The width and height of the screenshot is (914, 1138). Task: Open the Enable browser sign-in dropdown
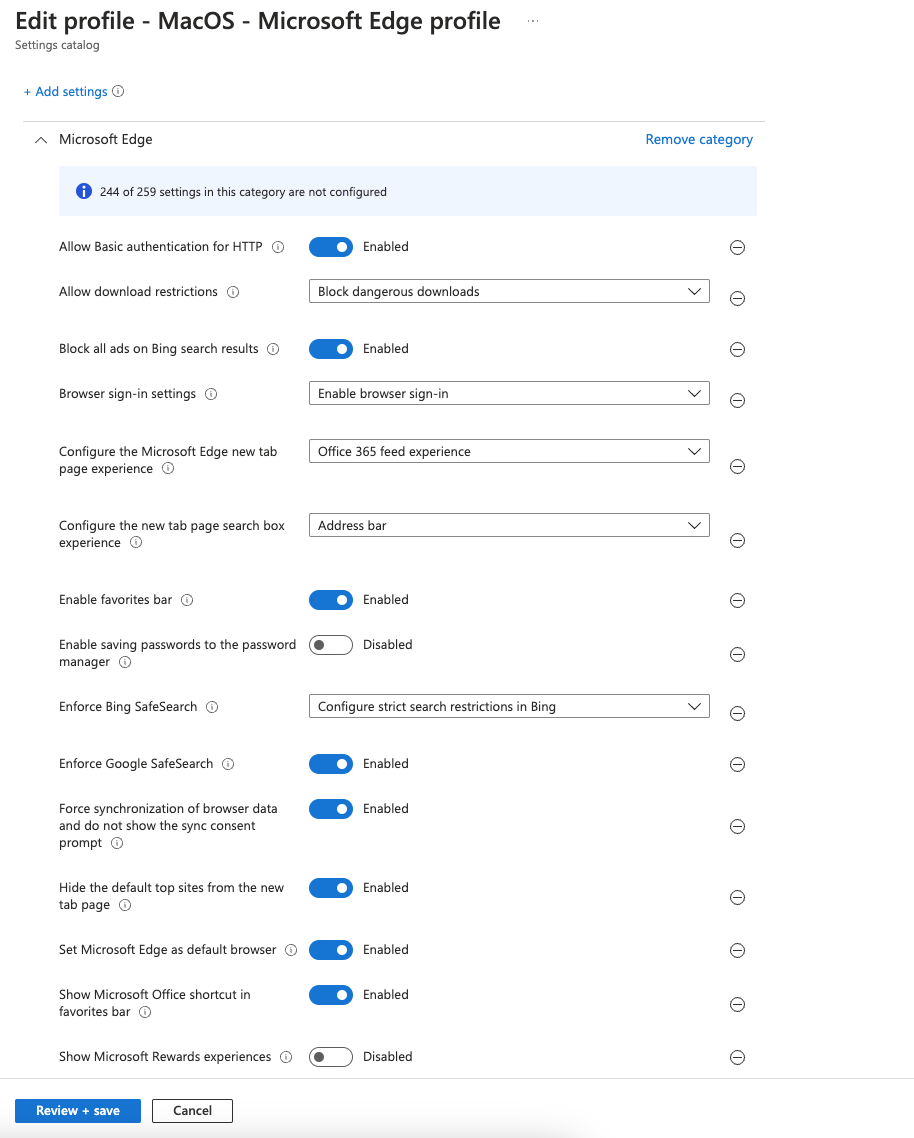(509, 393)
